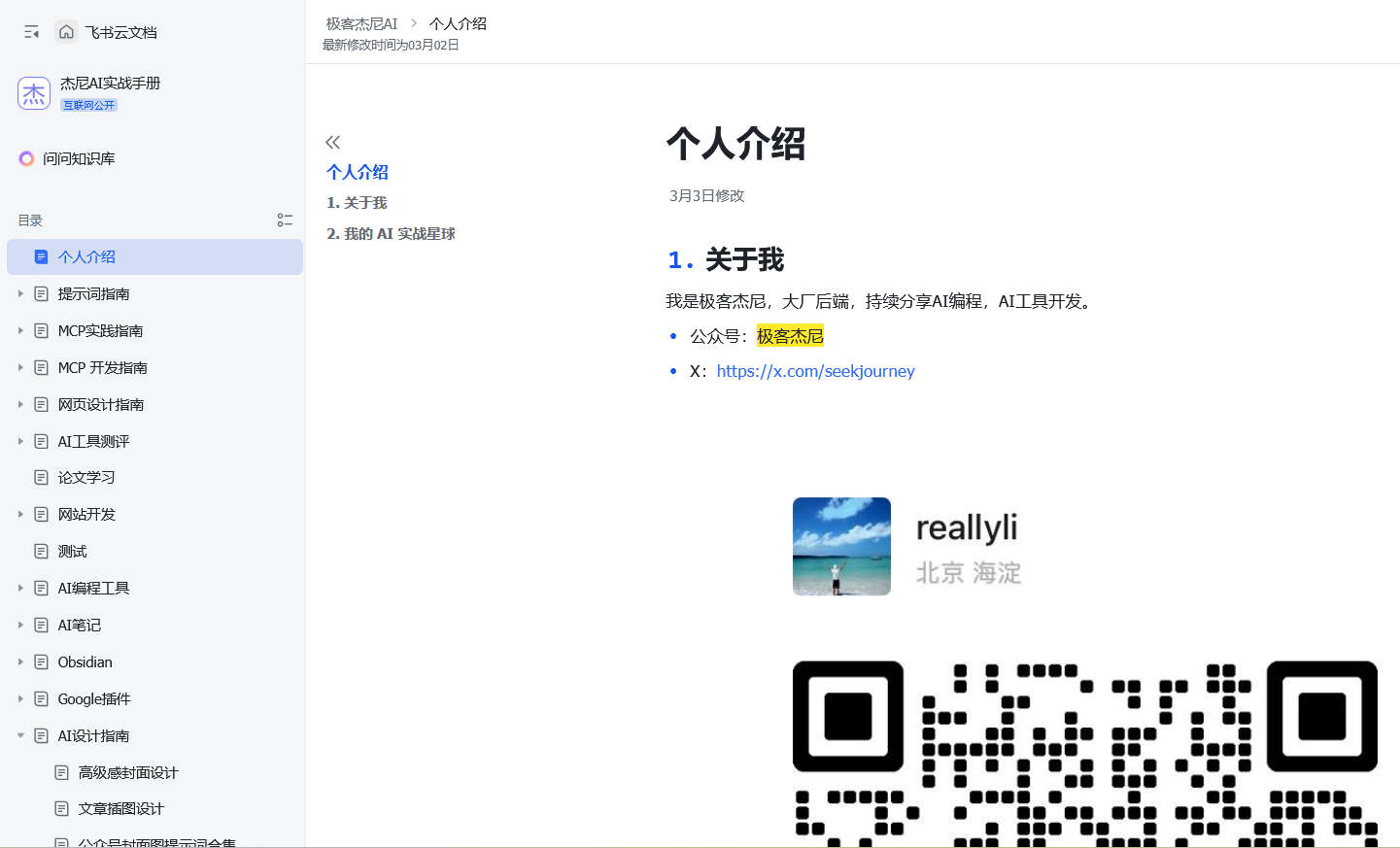The width and height of the screenshot is (1400, 848).
Task: Click the document icon of 测试
Action: point(41,551)
